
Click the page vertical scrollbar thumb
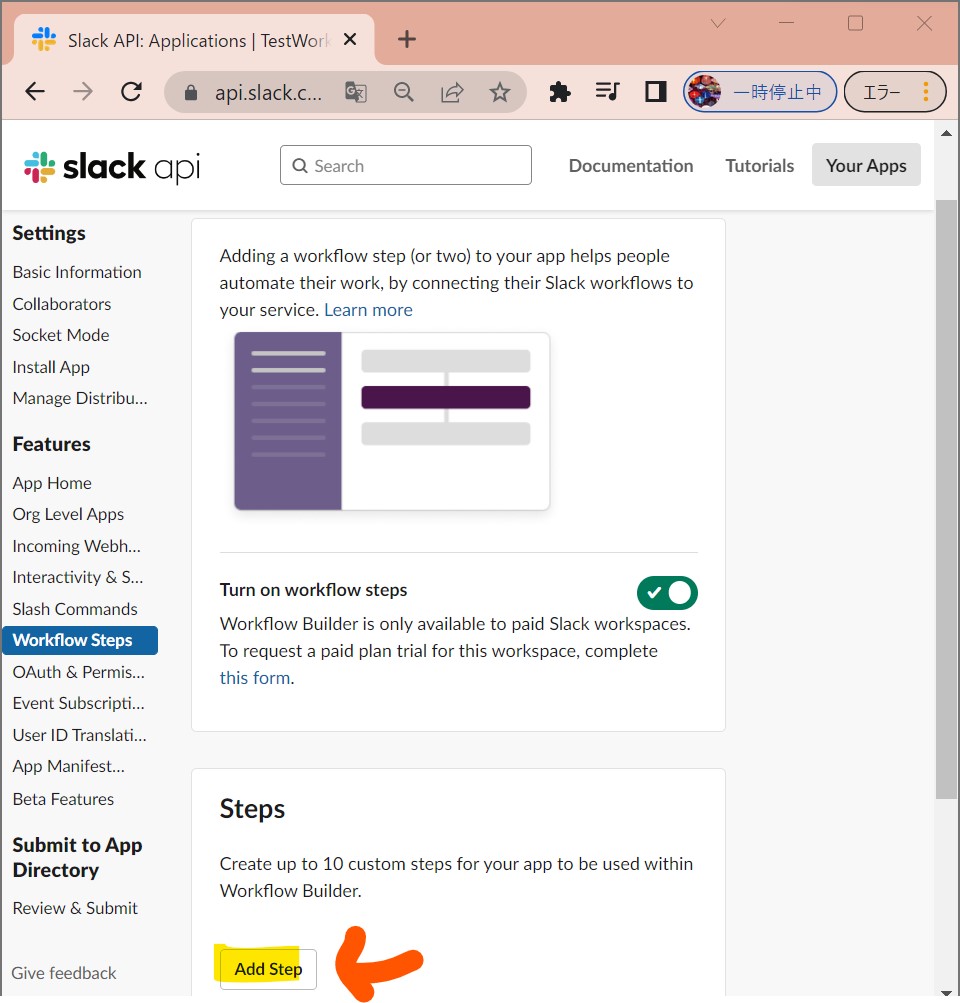coord(946,499)
